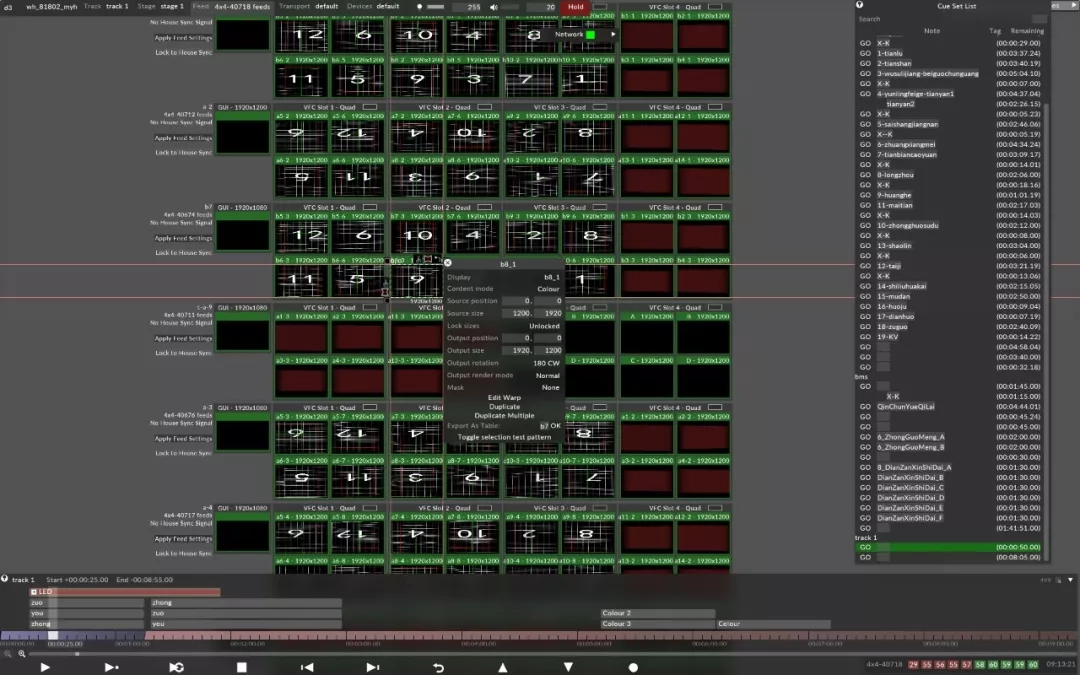
Task: Click the up triangle transport icon
Action: (503, 667)
